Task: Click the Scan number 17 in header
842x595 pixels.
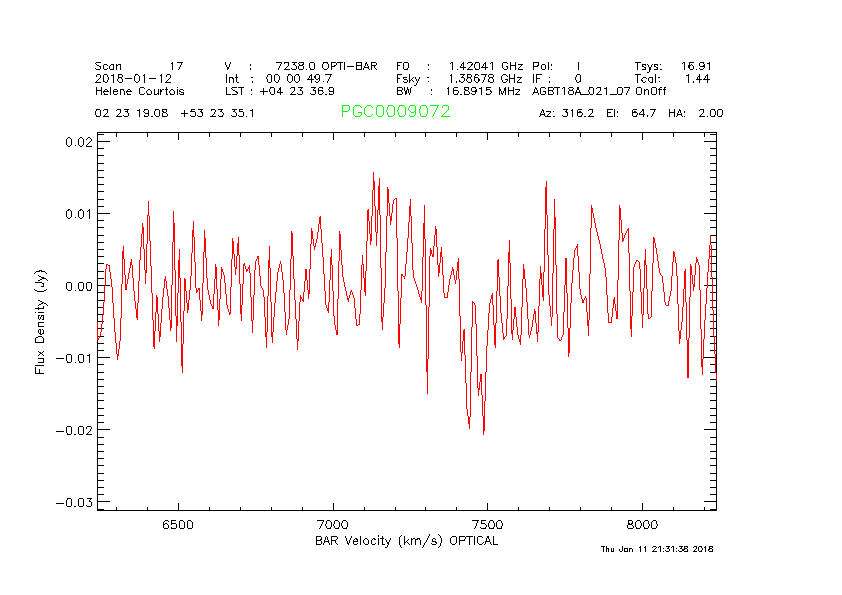Action: click(176, 65)
